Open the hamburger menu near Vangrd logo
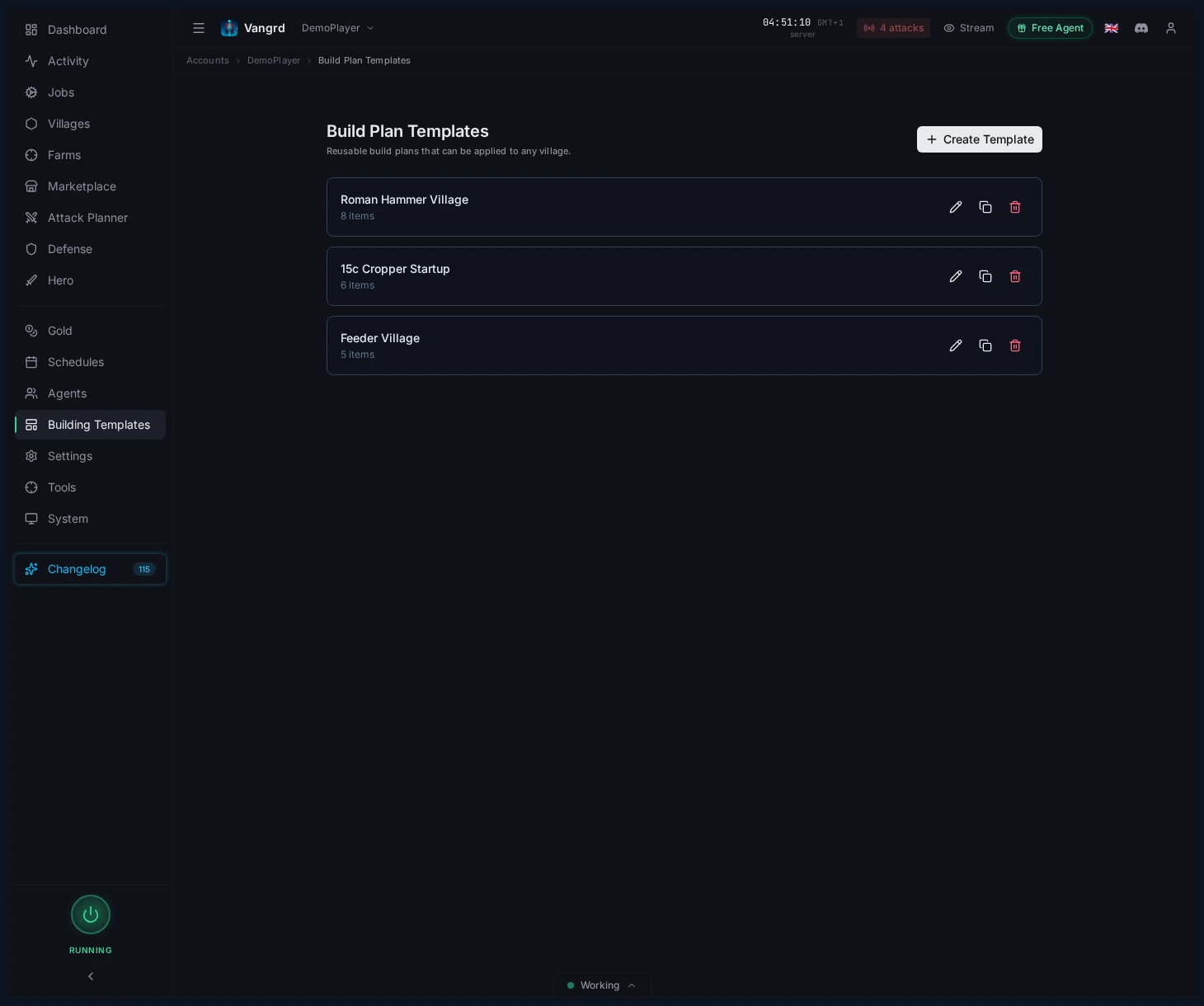 199,28
